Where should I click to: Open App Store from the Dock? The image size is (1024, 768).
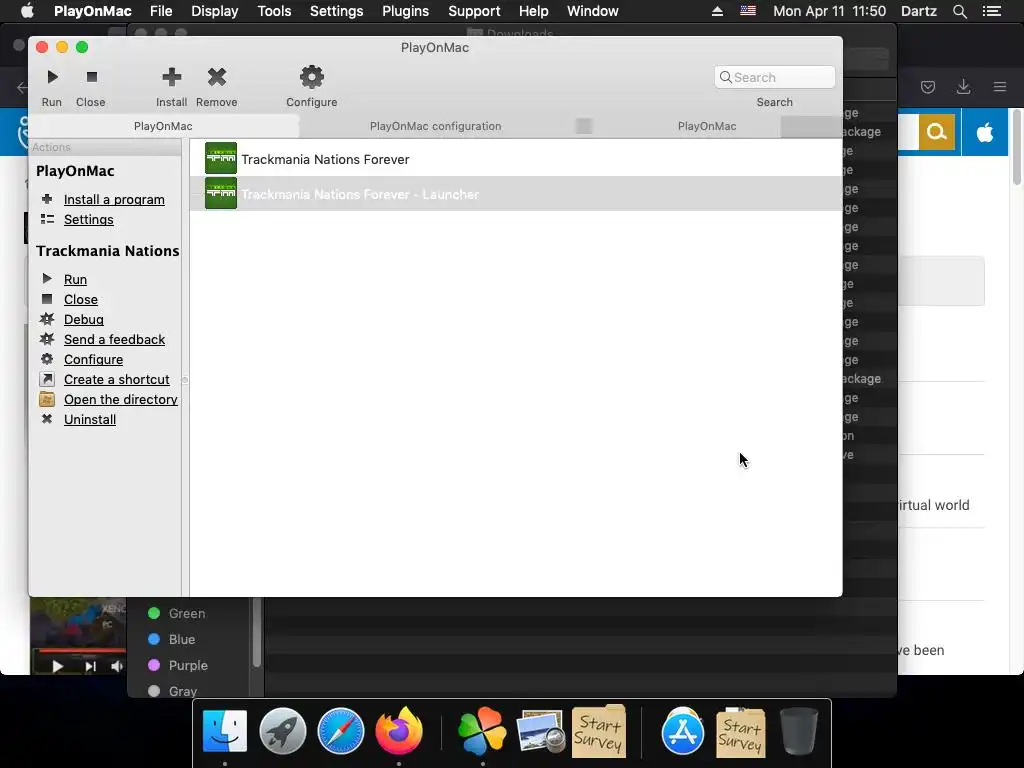682,731
